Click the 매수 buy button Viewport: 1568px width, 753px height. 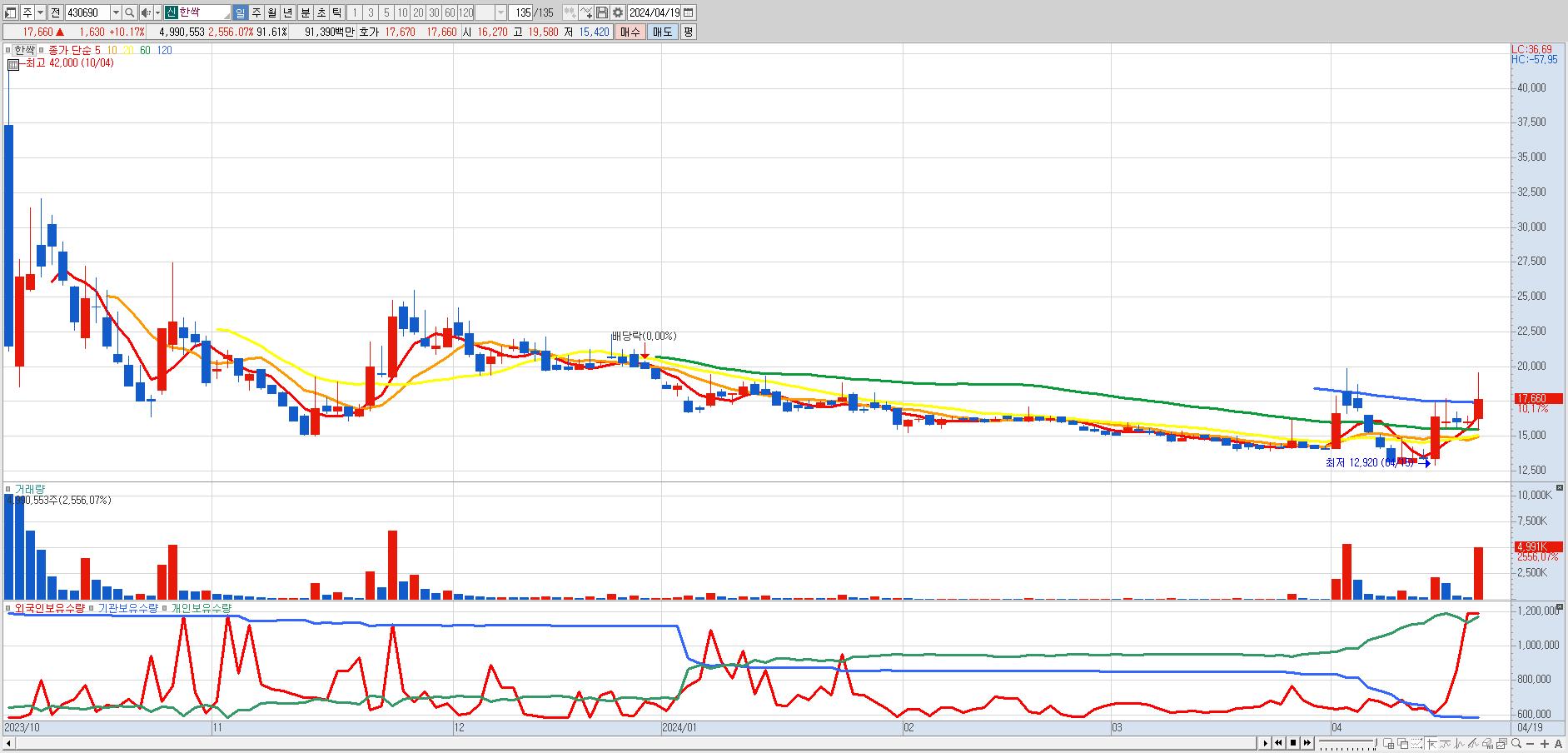pos(630,32)
